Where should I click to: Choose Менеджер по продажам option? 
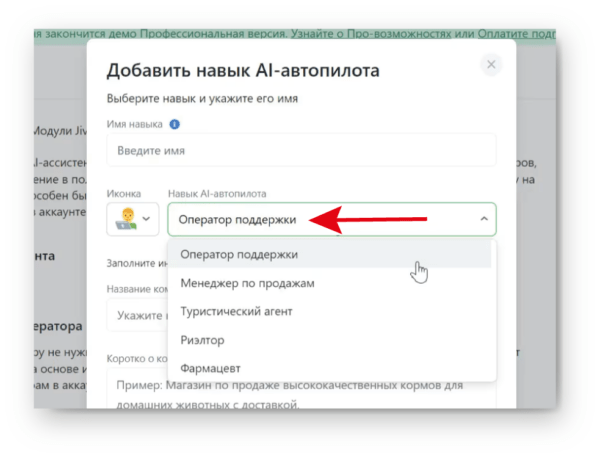point(329,283)
